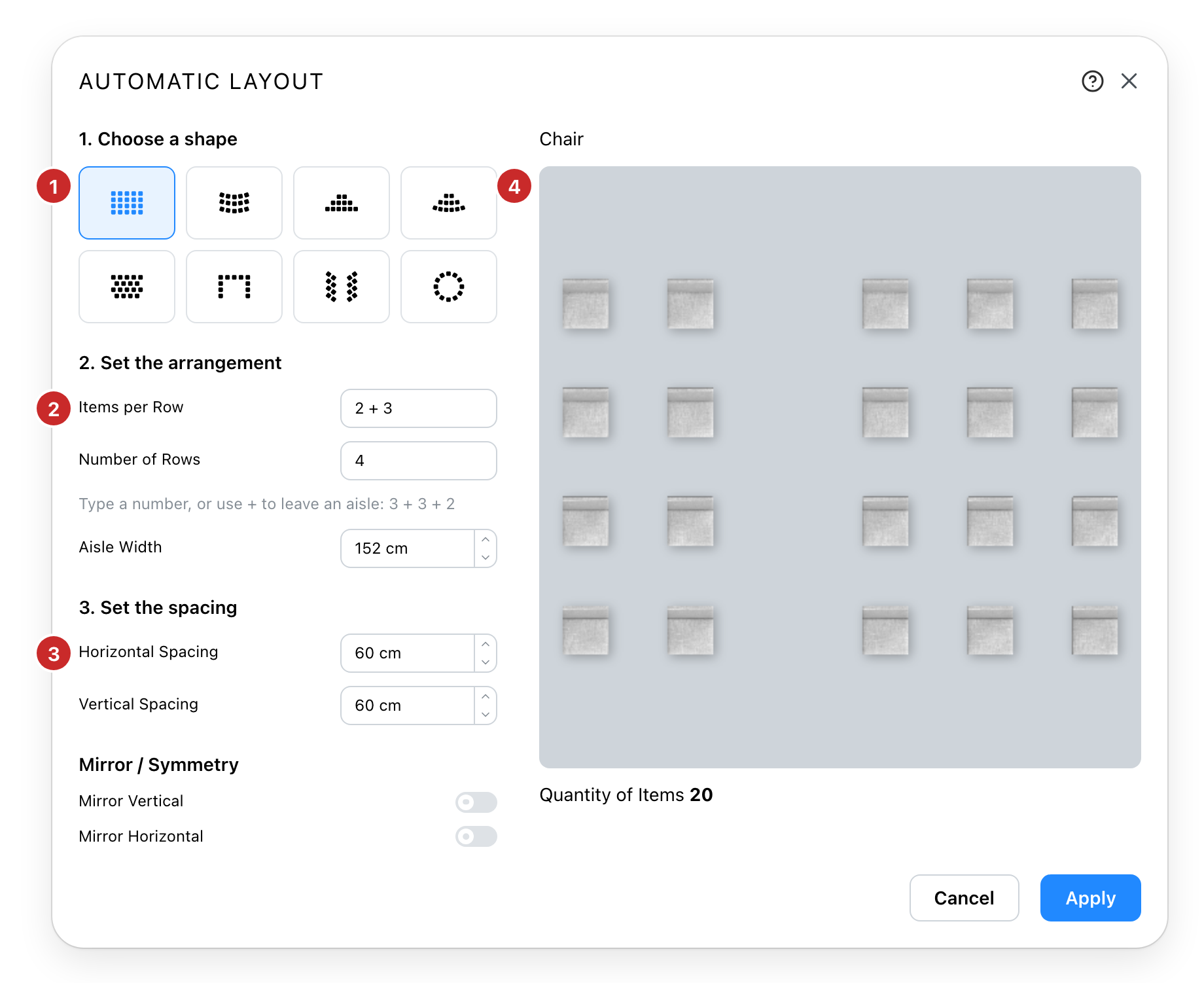Select the two-column chevron shape
1204x983 pixels.
click(342, 287)
